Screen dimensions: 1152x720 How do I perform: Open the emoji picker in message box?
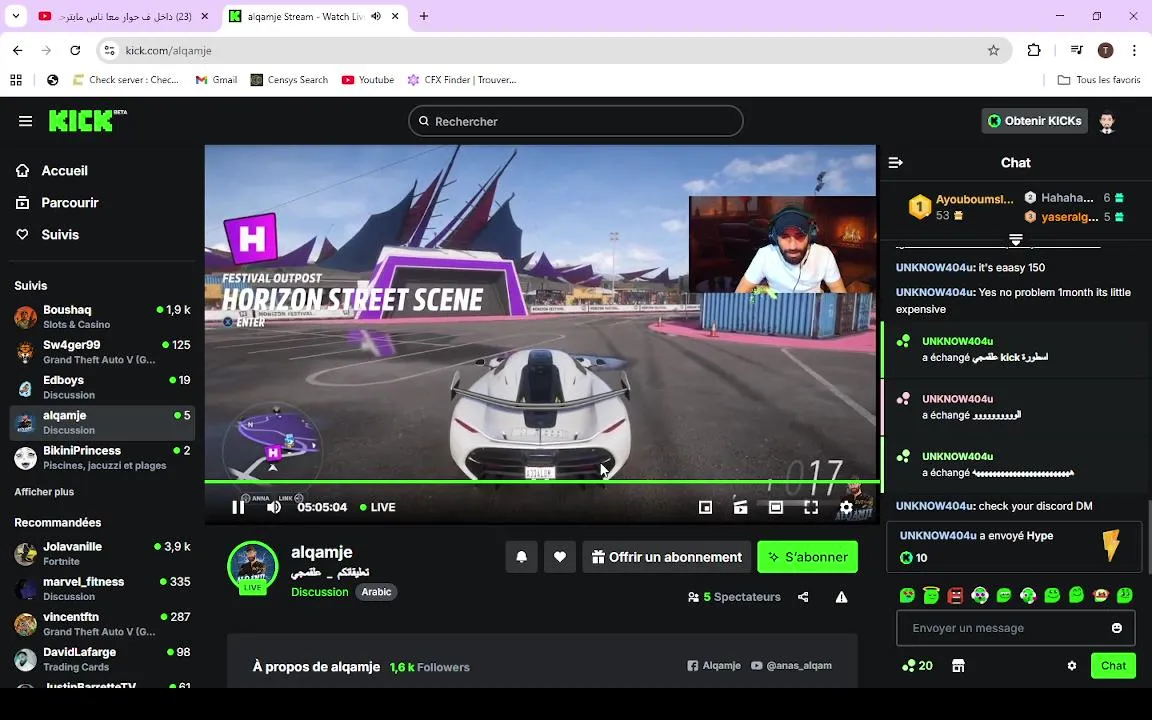tap(1117, 628)
